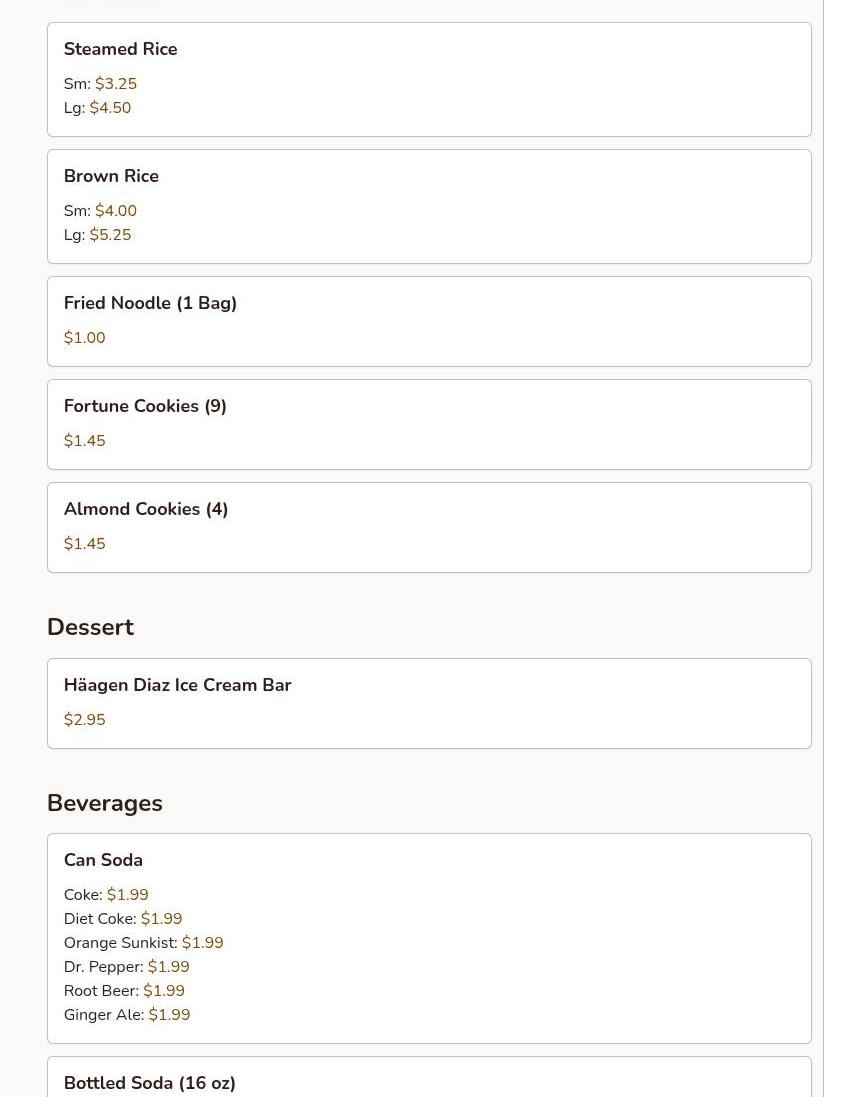Select the Almond Cookies (4) item
Image resolution: width=844 pixels, height=1097 pixels.
[x=146, y=509]
